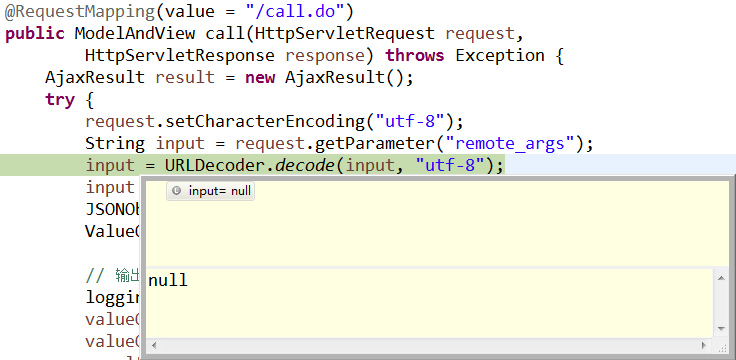Select the input= null variable row
Viewport: 736px width, 360px height.
click(x=210, y=191)
